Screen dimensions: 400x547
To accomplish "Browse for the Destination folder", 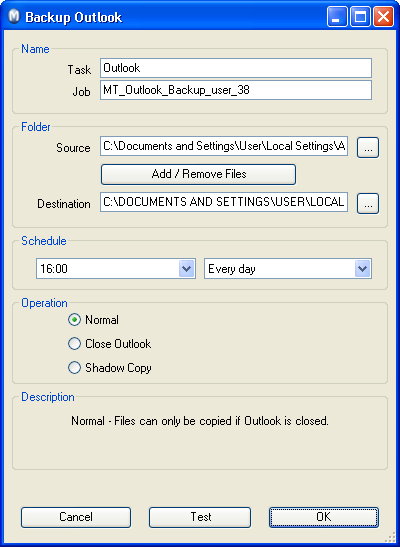I will pos(368,204).
